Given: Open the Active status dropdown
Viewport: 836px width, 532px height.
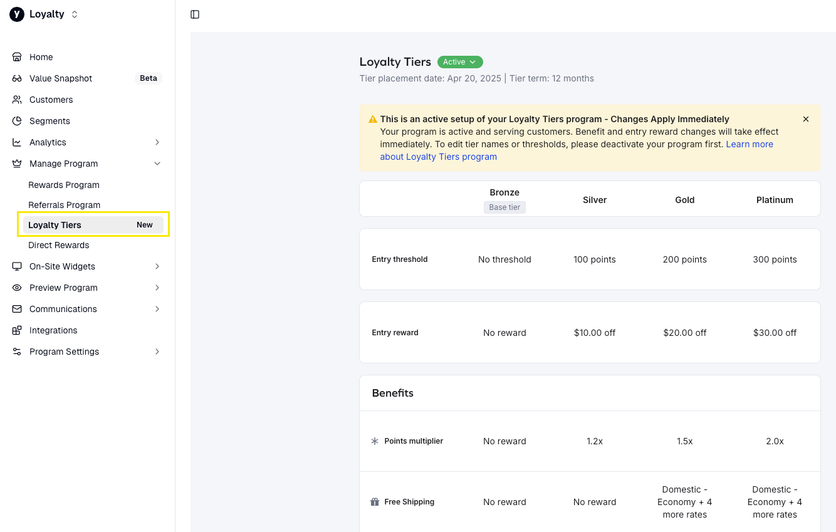Looking at the screenshot, I should tap(460, 62).
